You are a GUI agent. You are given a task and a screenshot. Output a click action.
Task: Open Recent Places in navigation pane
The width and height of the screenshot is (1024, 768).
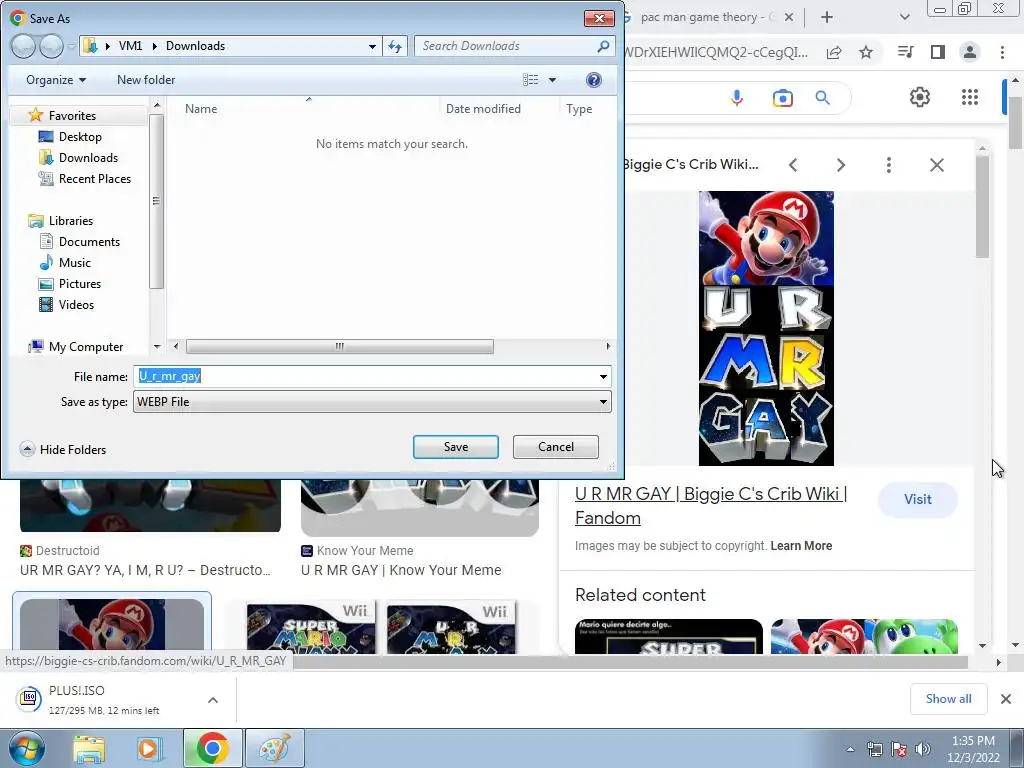tap(95, 178)
